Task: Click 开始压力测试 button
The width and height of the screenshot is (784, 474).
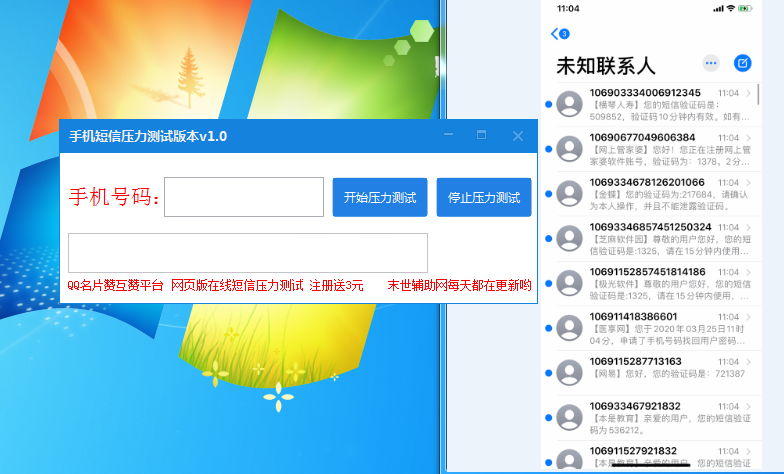Action: pos(380,198)
